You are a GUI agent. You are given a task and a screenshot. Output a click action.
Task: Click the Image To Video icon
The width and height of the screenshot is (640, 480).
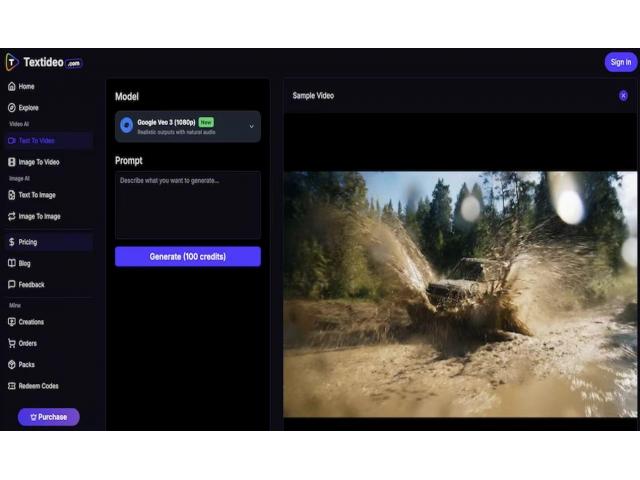[12, 162]
